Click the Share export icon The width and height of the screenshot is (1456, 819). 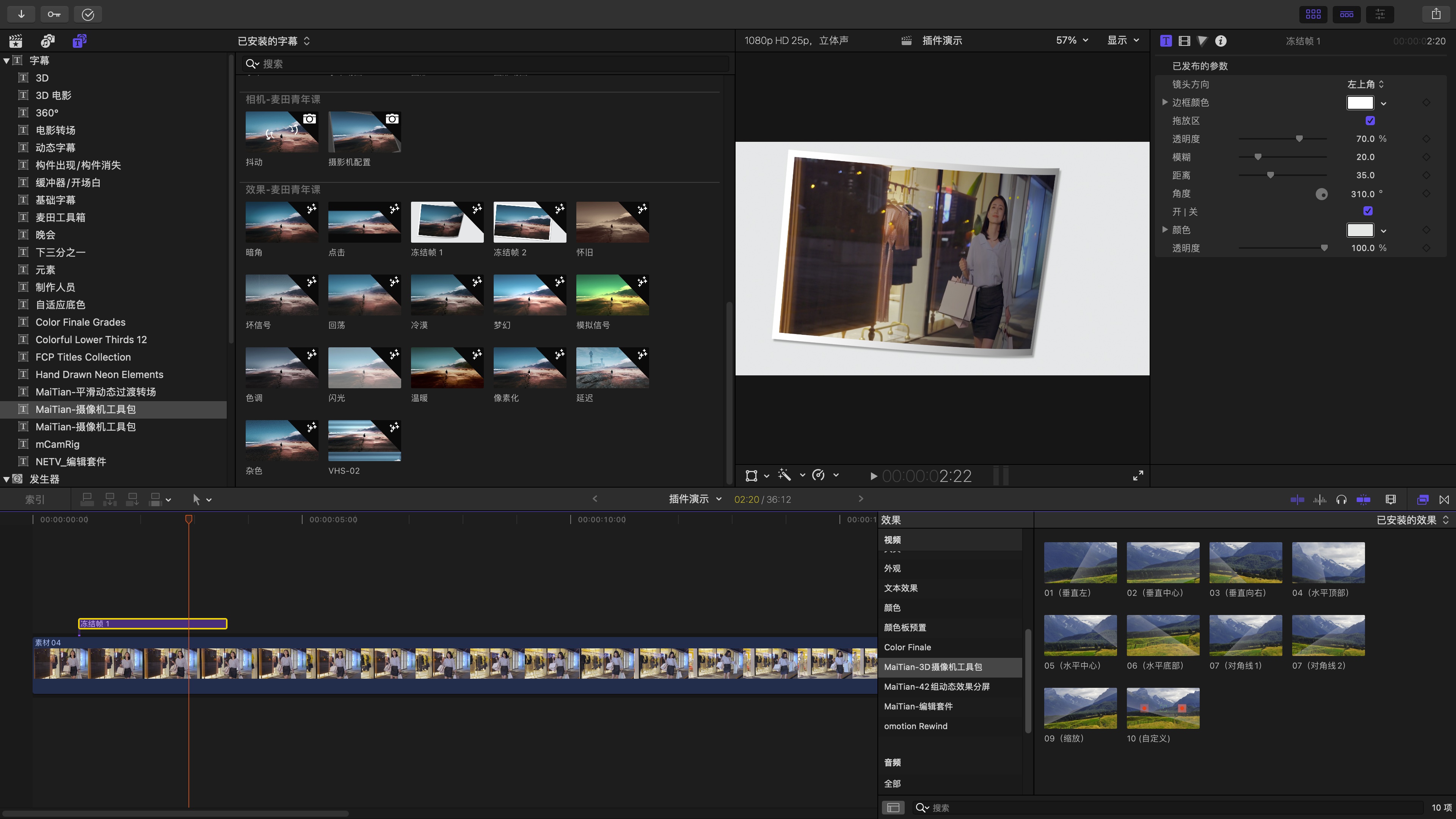click(x=1436, y=14)
